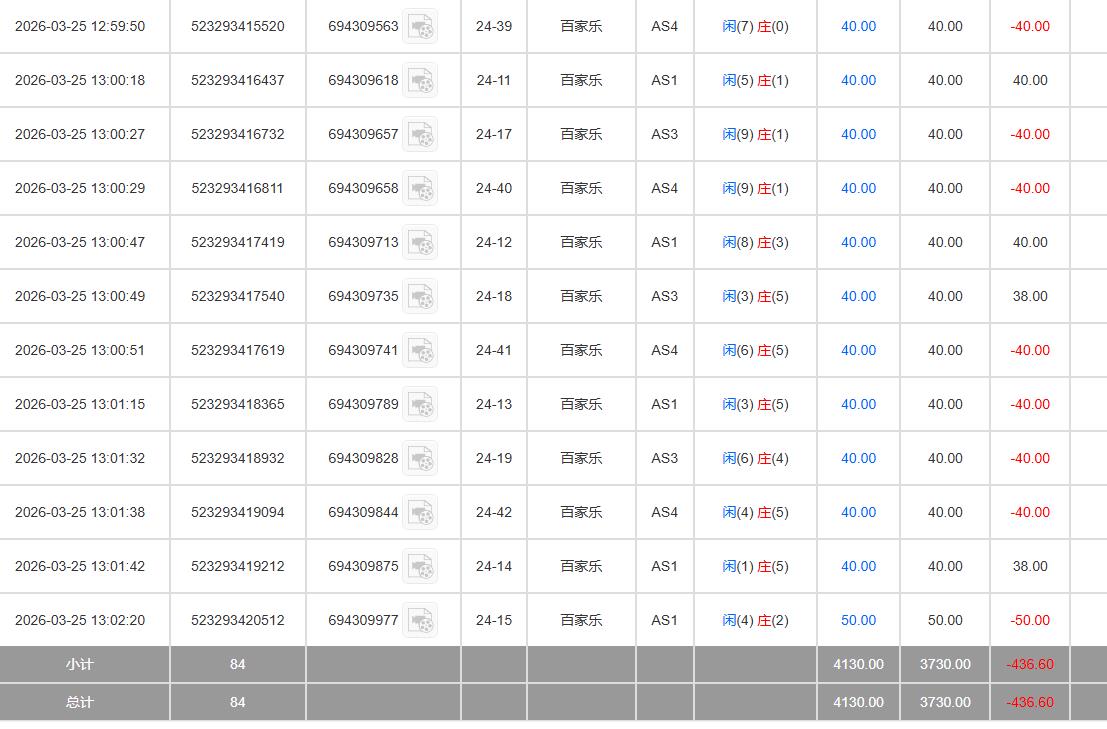Screen dimensions: 1107x729
Task: Click the serial number 523293420512
Action: pos(237,620)
